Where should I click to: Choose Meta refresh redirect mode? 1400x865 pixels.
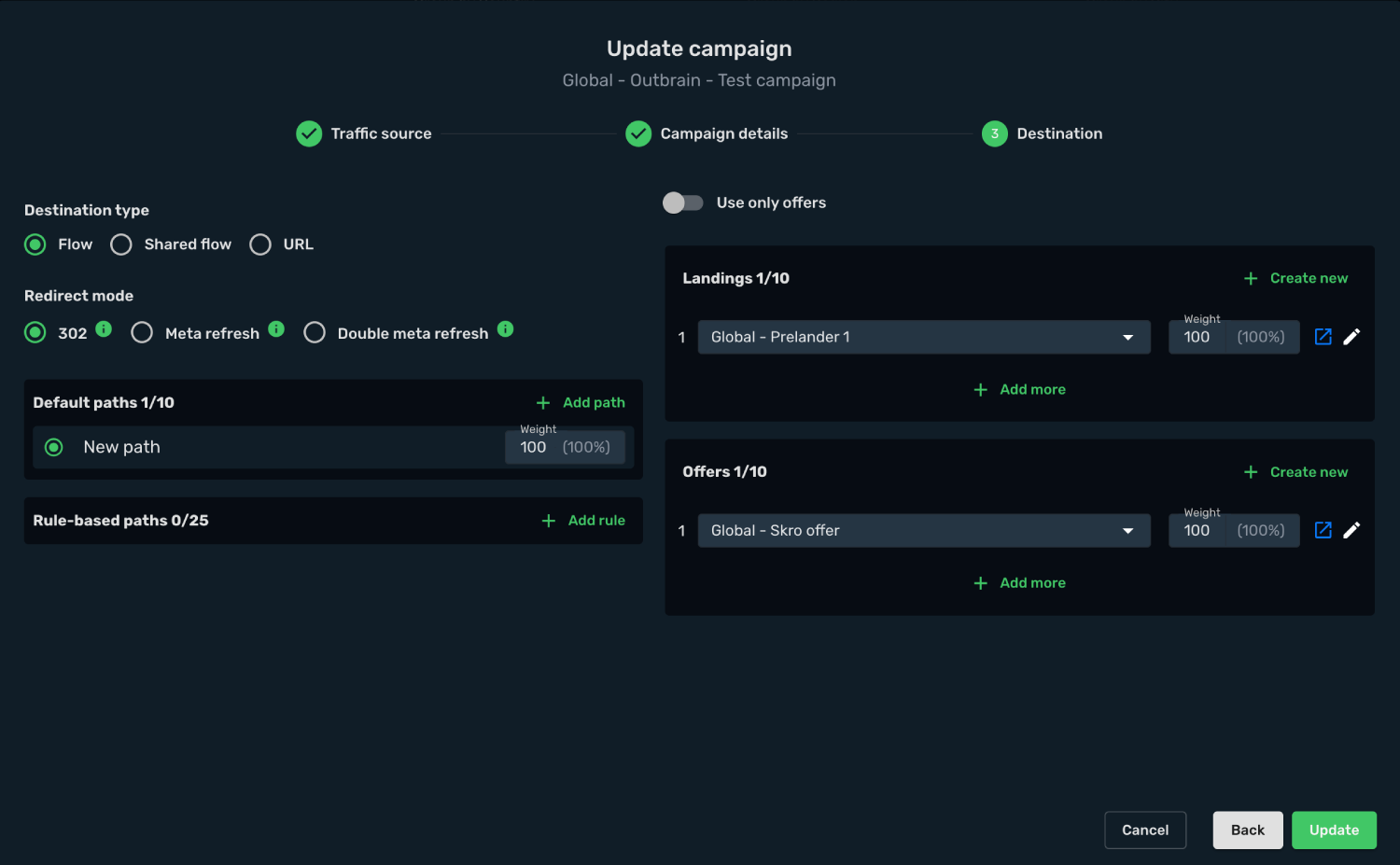click(x=142, y=333)
